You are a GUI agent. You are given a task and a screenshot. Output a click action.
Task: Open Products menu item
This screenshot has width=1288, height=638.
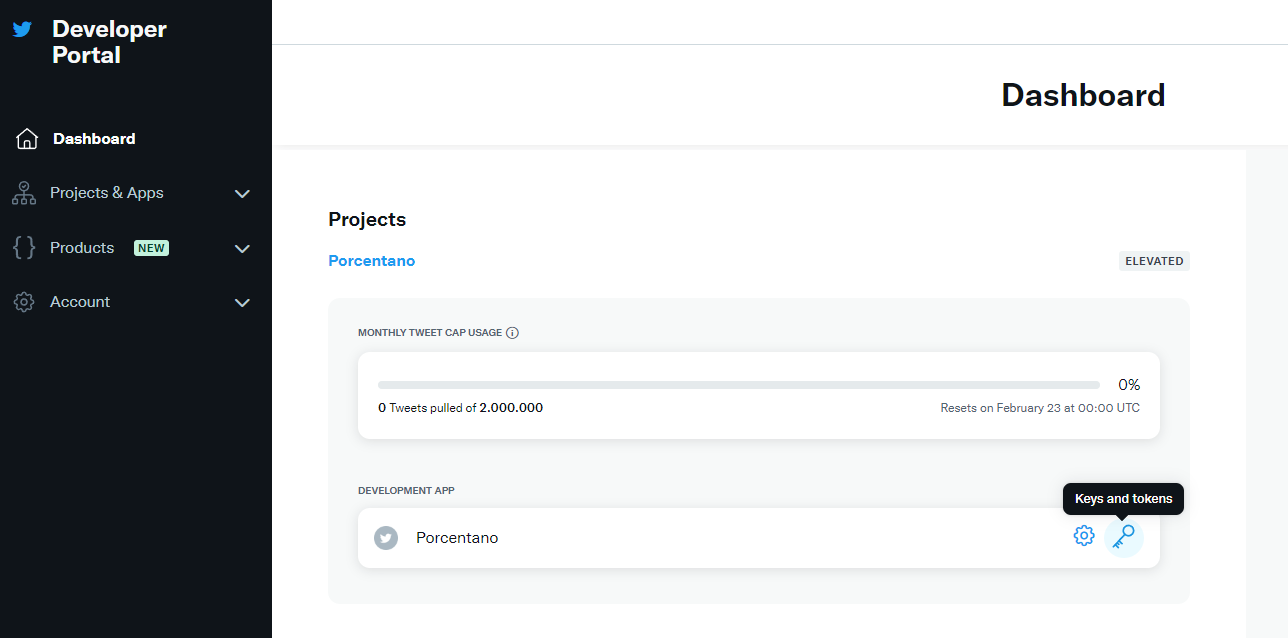pos(82,248)
